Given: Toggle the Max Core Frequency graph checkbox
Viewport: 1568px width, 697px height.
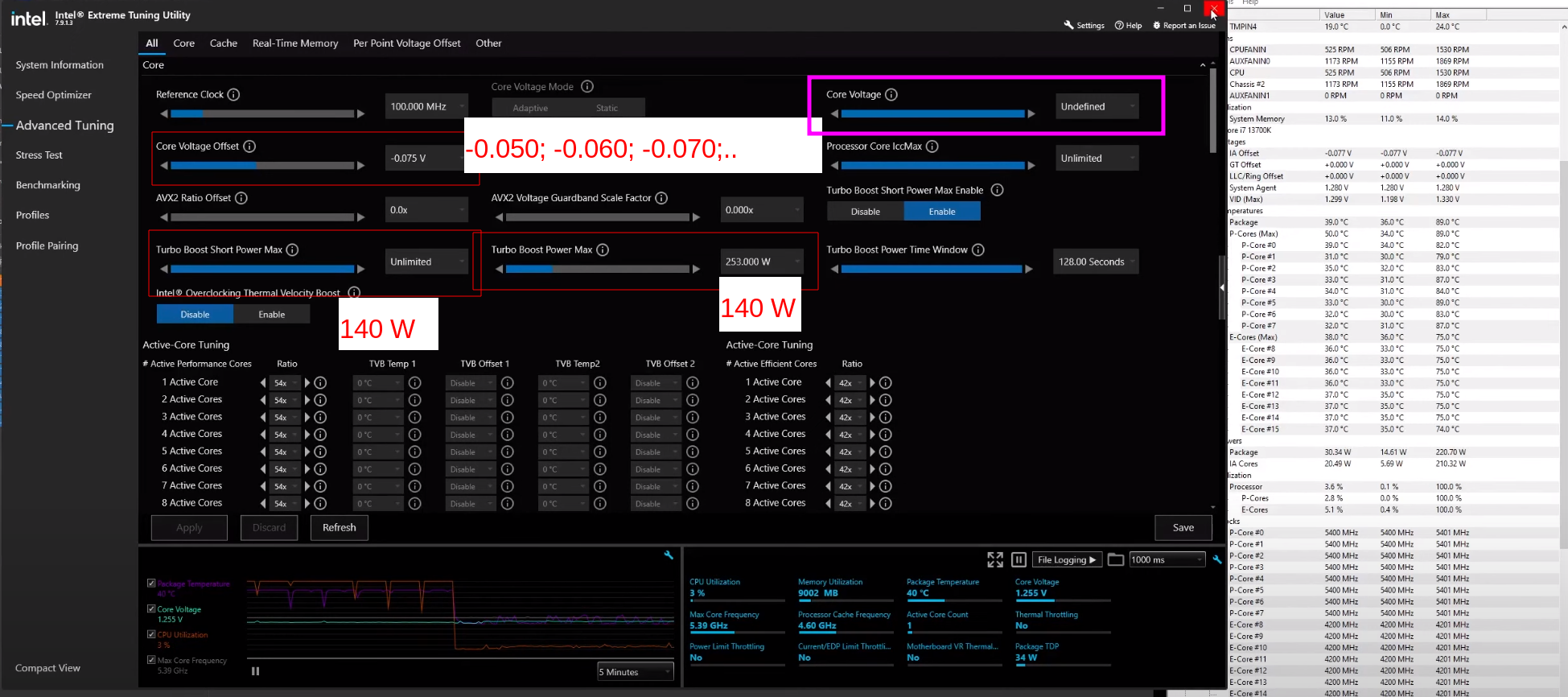Looking at the screenshot, I should (x=151, y=660).
